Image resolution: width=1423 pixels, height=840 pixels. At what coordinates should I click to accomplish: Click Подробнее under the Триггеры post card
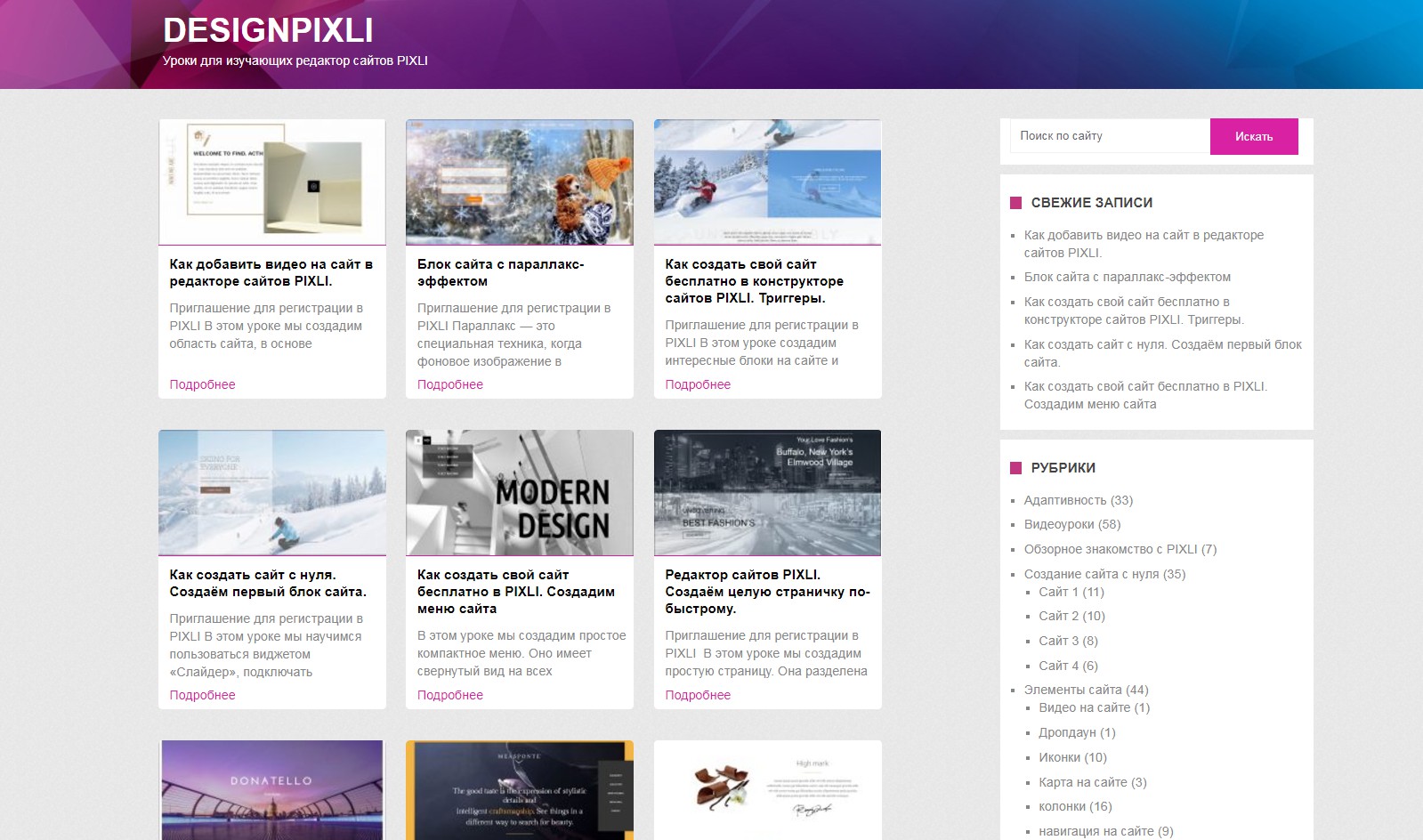[x=698, y=384]
